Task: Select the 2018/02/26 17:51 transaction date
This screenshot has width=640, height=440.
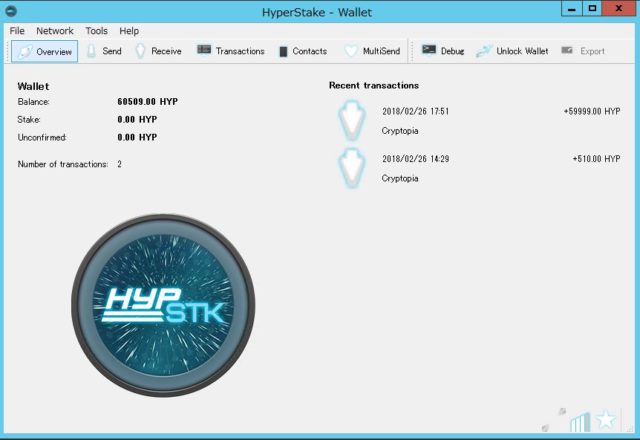Action: click(x=416, y=111)
